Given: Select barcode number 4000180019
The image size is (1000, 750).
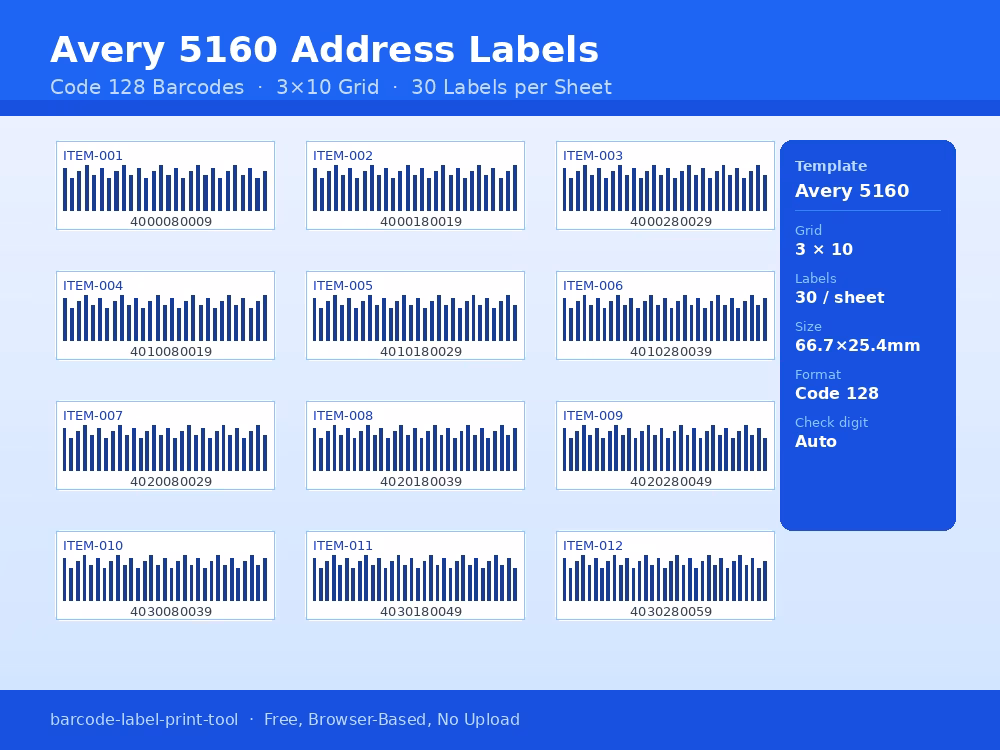Looking at the screenshot, I should (421, 222).
